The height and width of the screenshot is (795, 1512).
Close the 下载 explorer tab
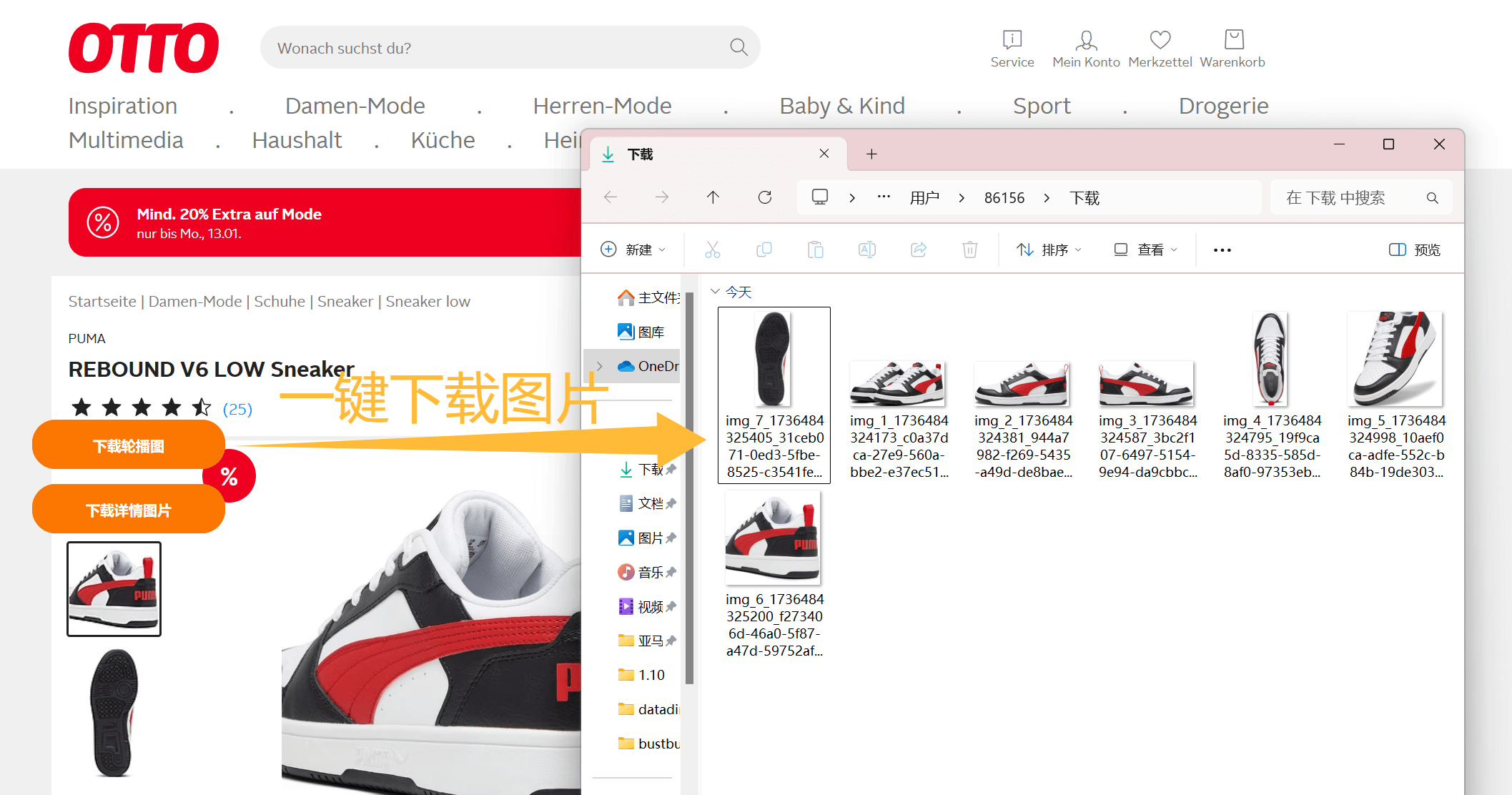tap(824, 154)
